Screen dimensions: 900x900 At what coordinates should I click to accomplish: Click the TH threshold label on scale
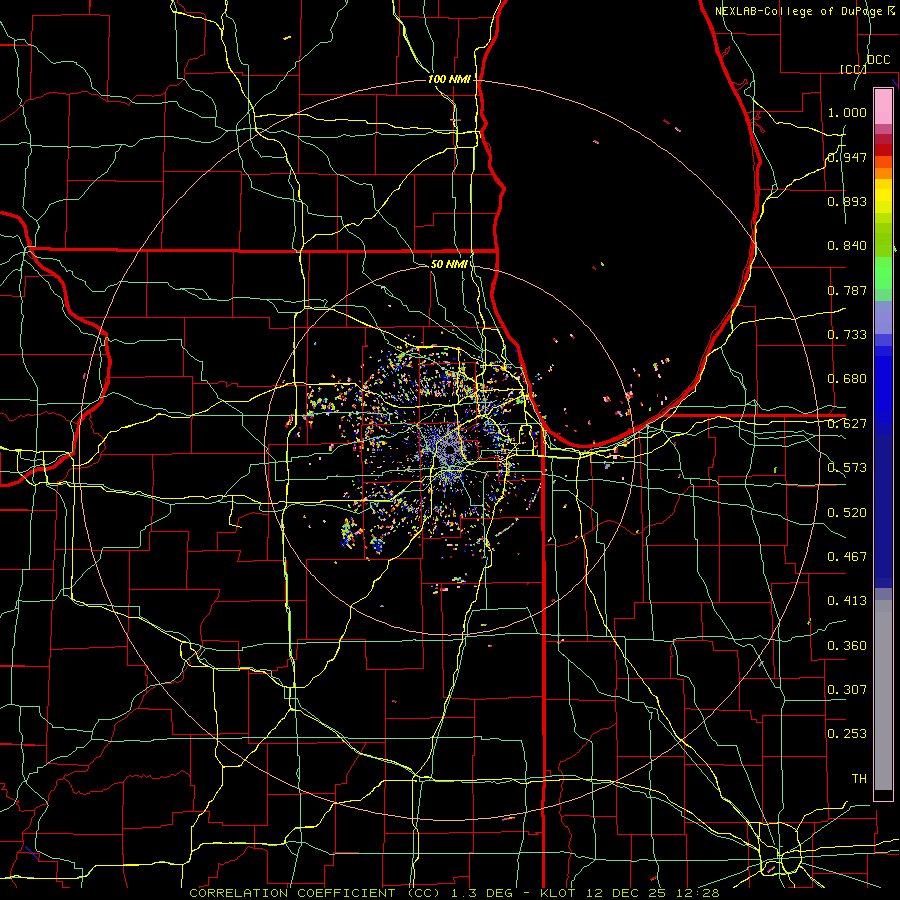pyautogui.click(x=859, y=778)
